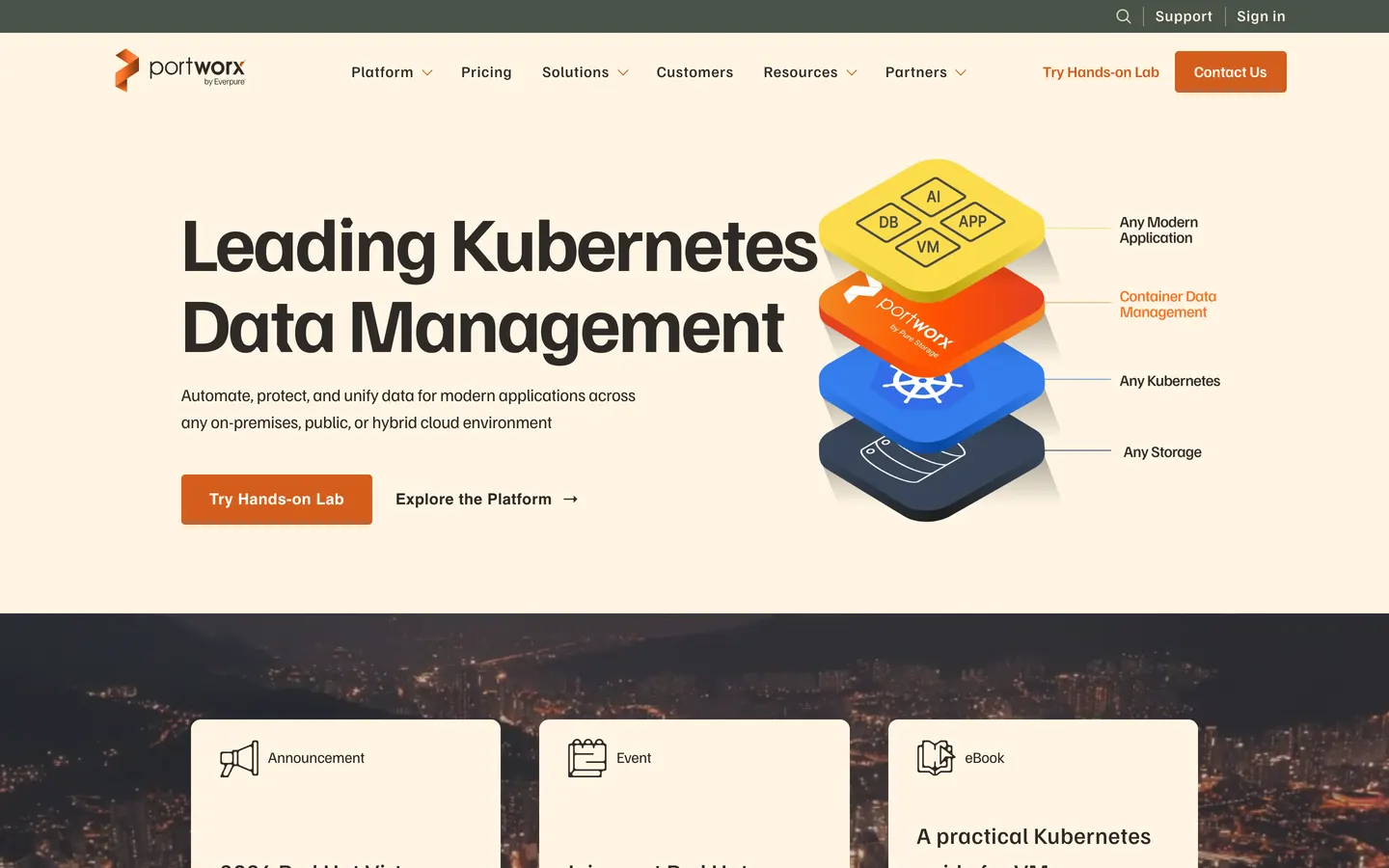This screenshot has width=1389, height=868.
Task: Click the eBook icon
Action: click(x=936, y=758)
